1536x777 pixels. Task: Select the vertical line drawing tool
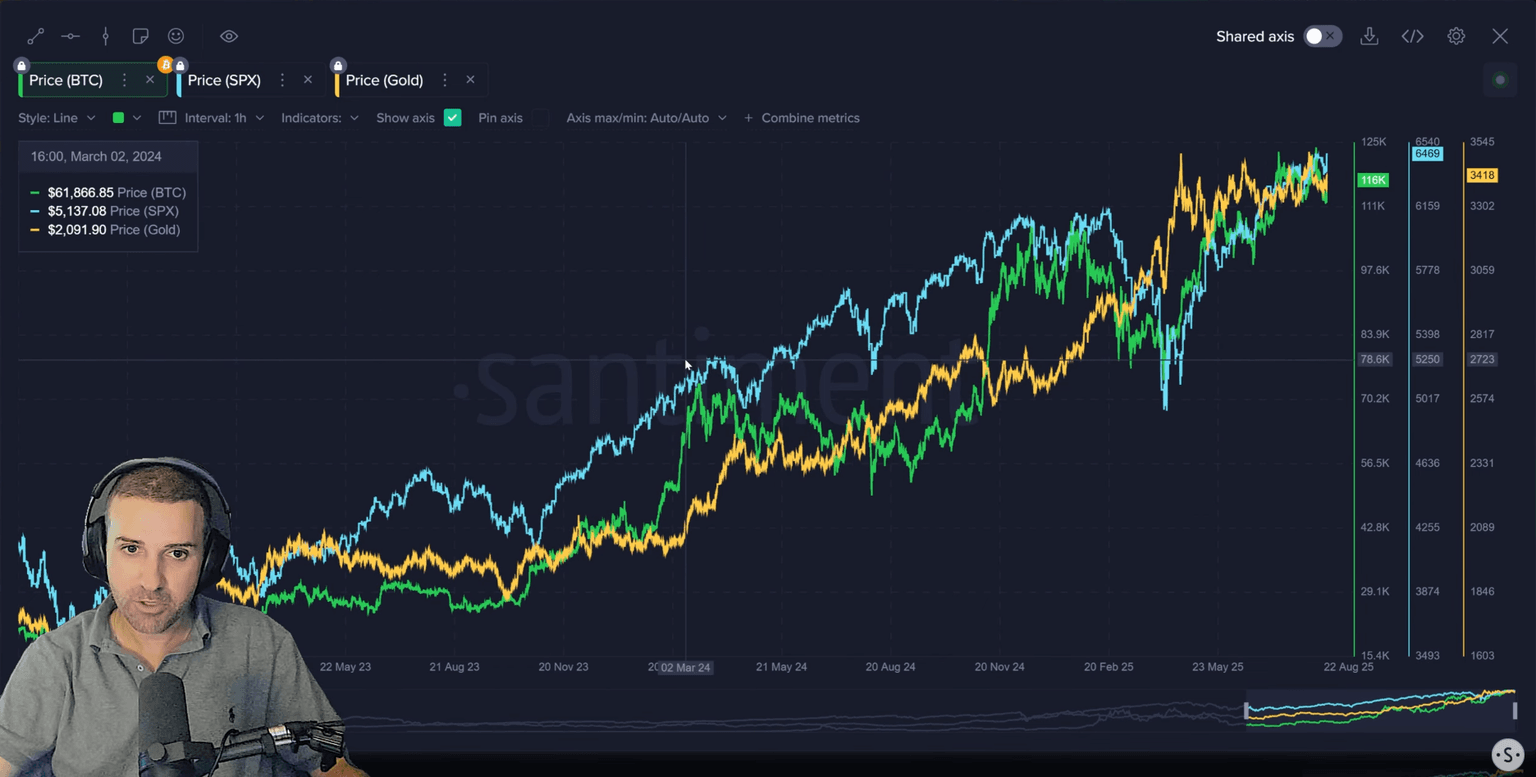(105, 36)
